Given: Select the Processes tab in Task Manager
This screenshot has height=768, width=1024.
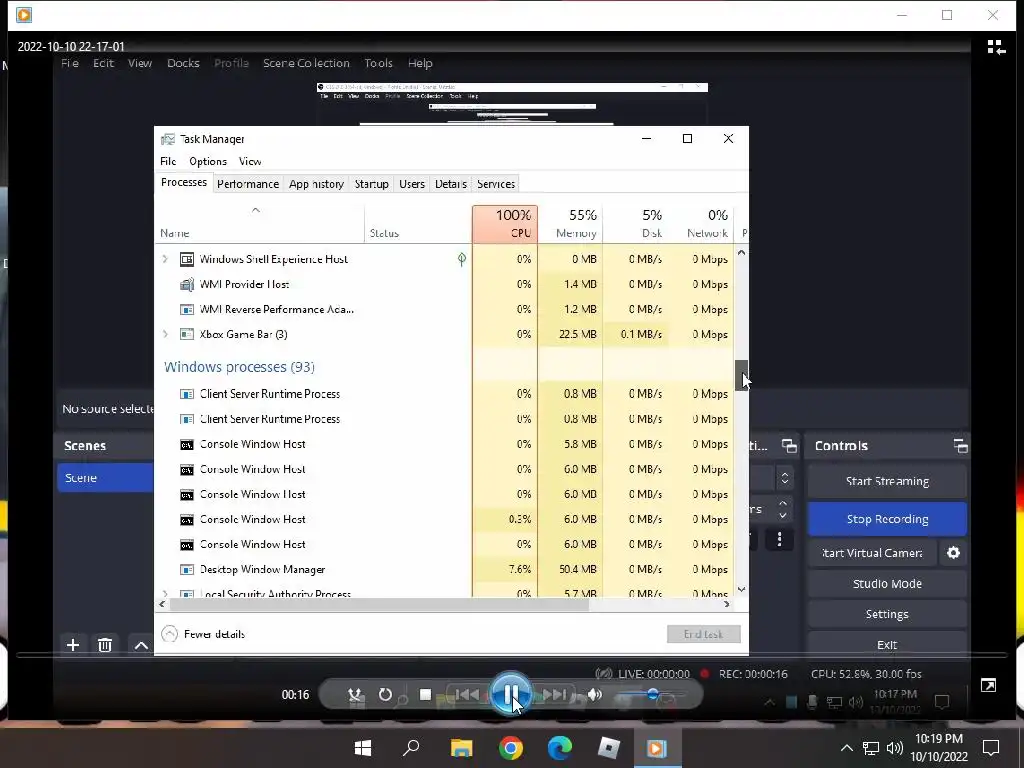Looking at the screenshot, I should (x=184, y=182).
